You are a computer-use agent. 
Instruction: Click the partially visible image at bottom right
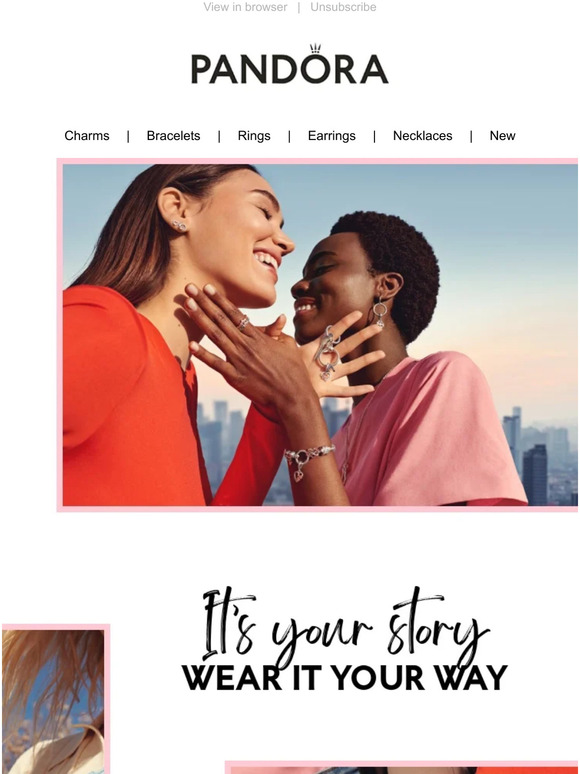click(x=402, y=768)
